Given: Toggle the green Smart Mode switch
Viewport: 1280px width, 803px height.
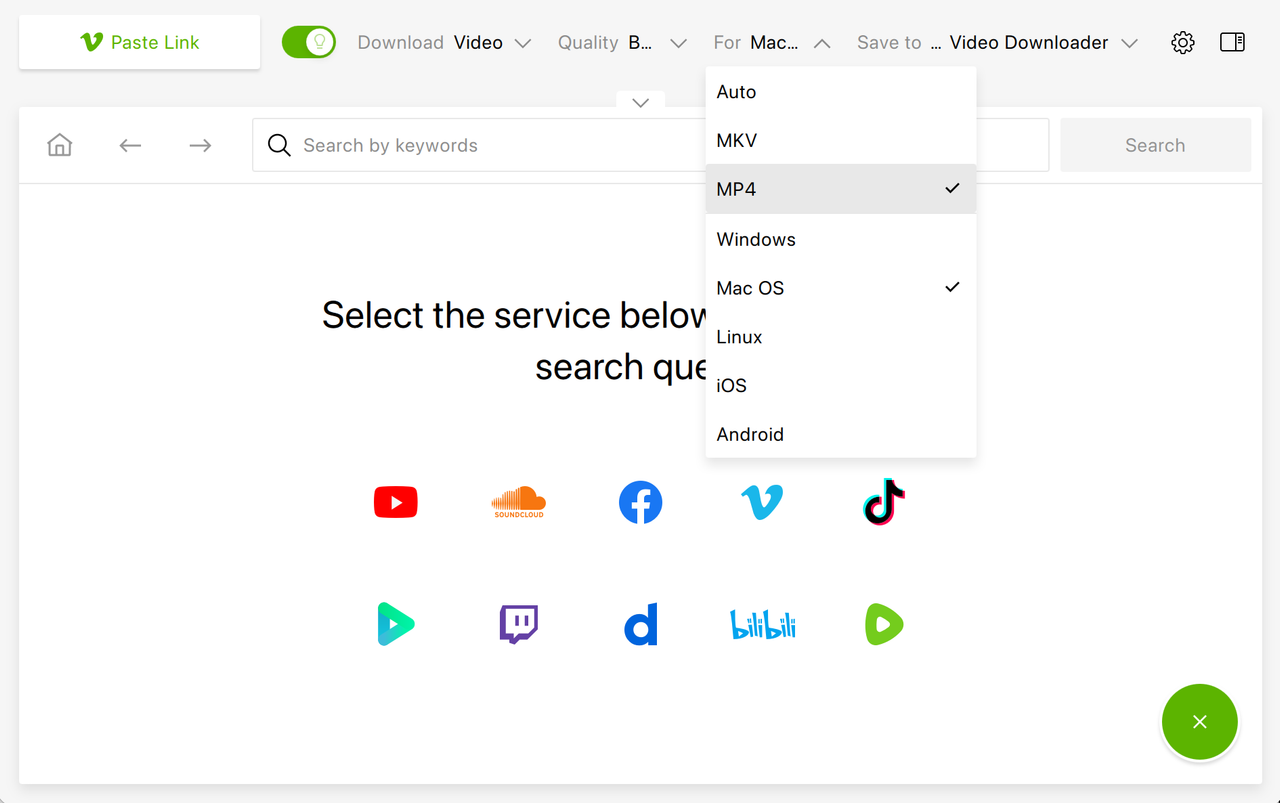Looking at the screenshot, I should [308, 42].
